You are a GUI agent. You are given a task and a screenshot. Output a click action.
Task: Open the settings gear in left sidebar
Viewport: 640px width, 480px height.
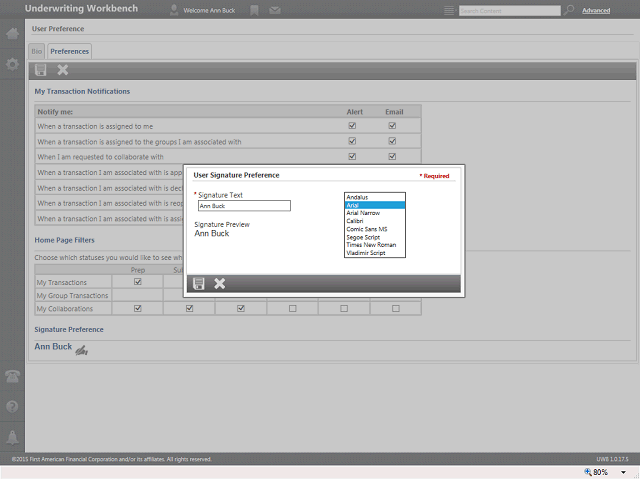tap(12, 64)
